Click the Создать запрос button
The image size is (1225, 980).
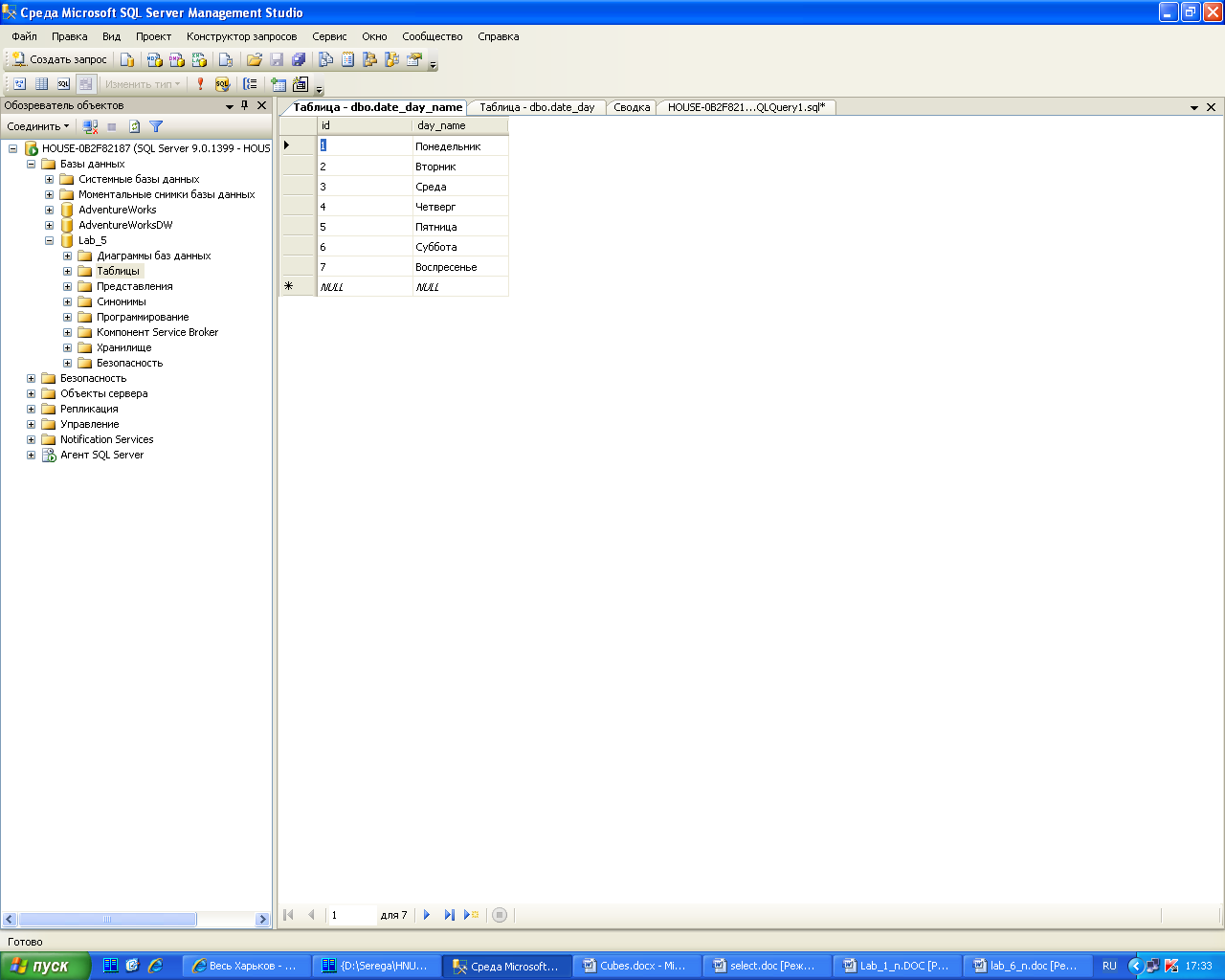(x=60, y=59)
